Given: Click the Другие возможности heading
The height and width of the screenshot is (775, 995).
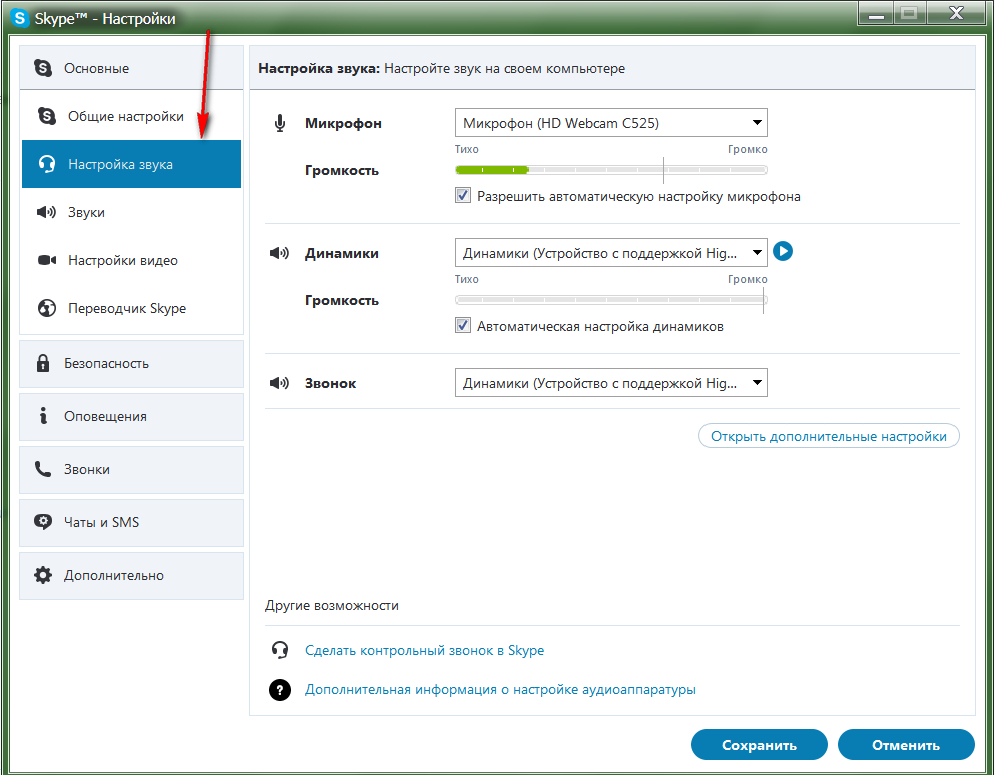Looking at the screenshot, I should (332, 606).
